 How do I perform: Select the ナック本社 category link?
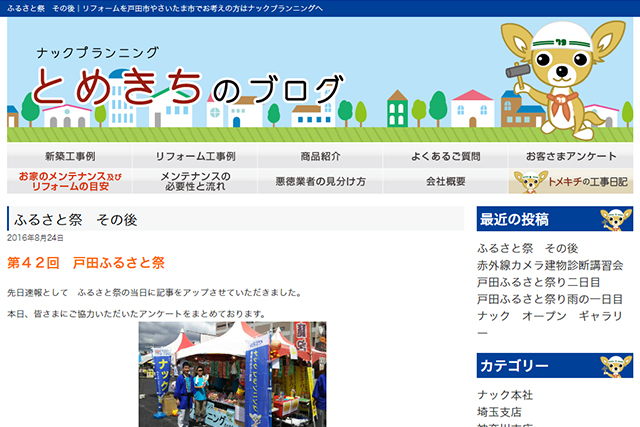(505, 395)
